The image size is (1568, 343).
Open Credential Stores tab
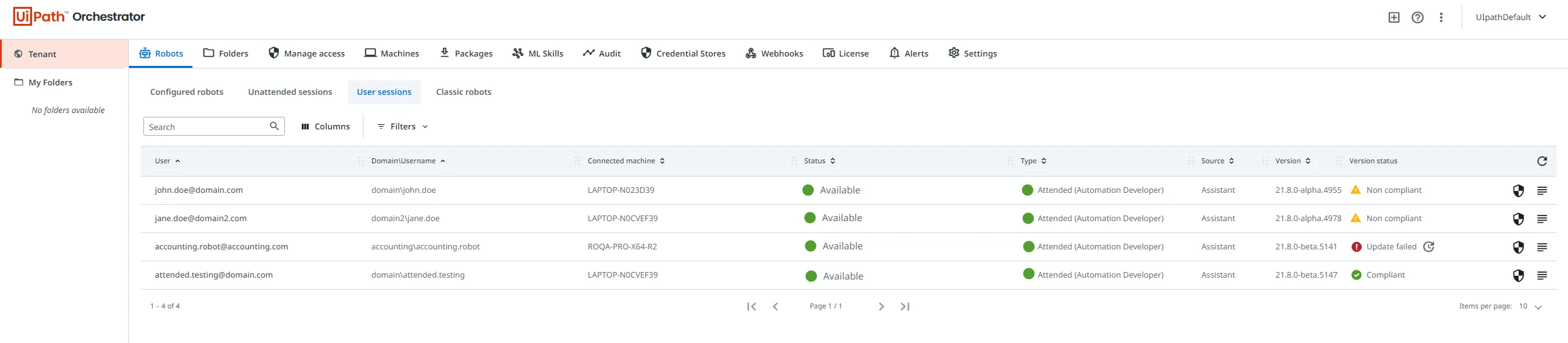(x=683, y=53)
